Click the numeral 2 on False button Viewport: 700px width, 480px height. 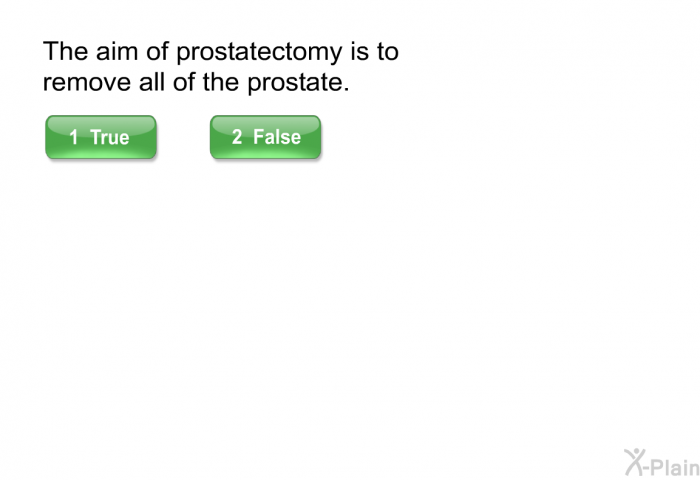click(237, 138)
